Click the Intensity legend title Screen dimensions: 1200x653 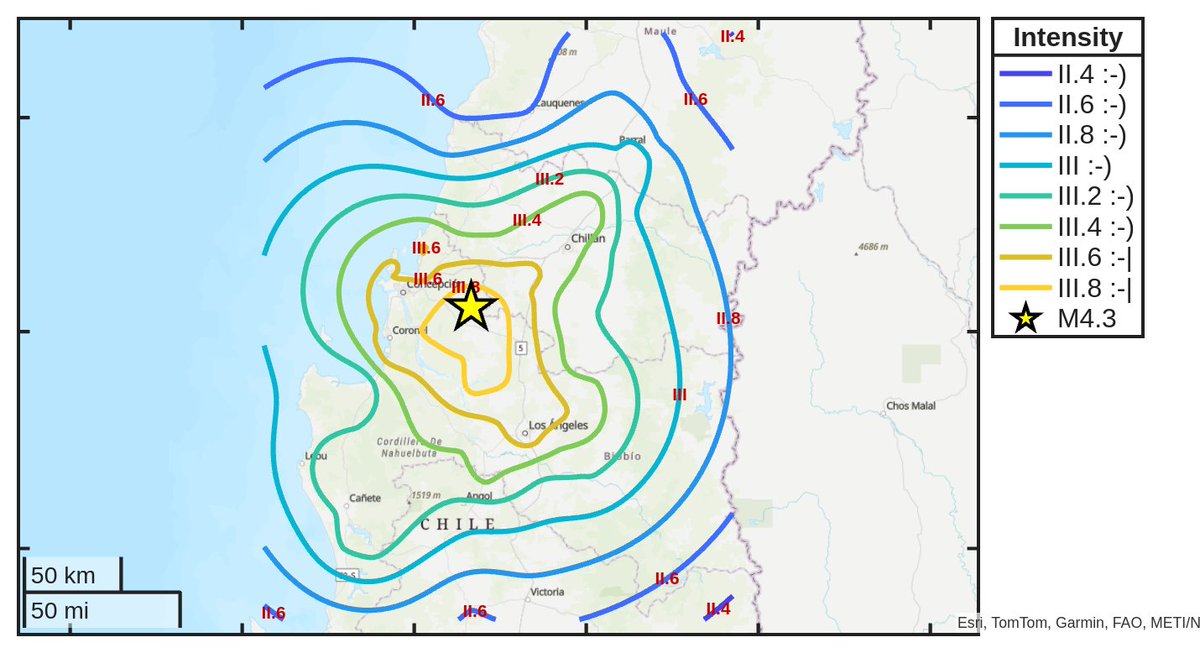pyautogui.click(x=1067, y=38)
